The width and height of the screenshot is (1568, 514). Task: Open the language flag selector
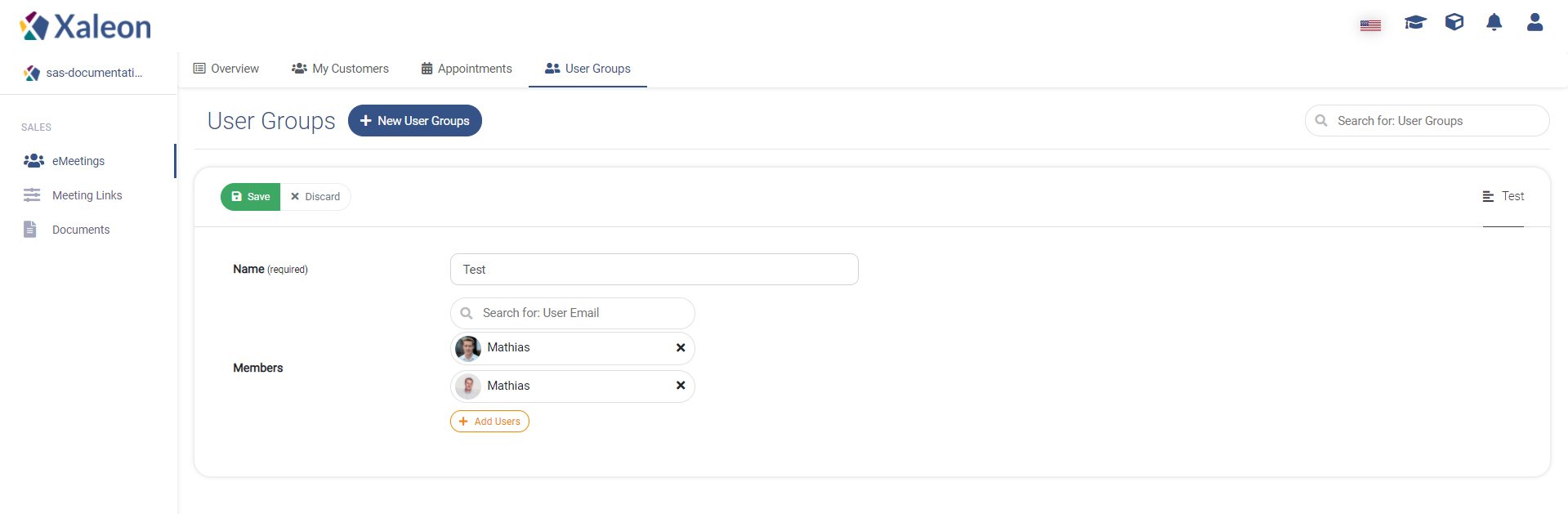click(1370, 25)
